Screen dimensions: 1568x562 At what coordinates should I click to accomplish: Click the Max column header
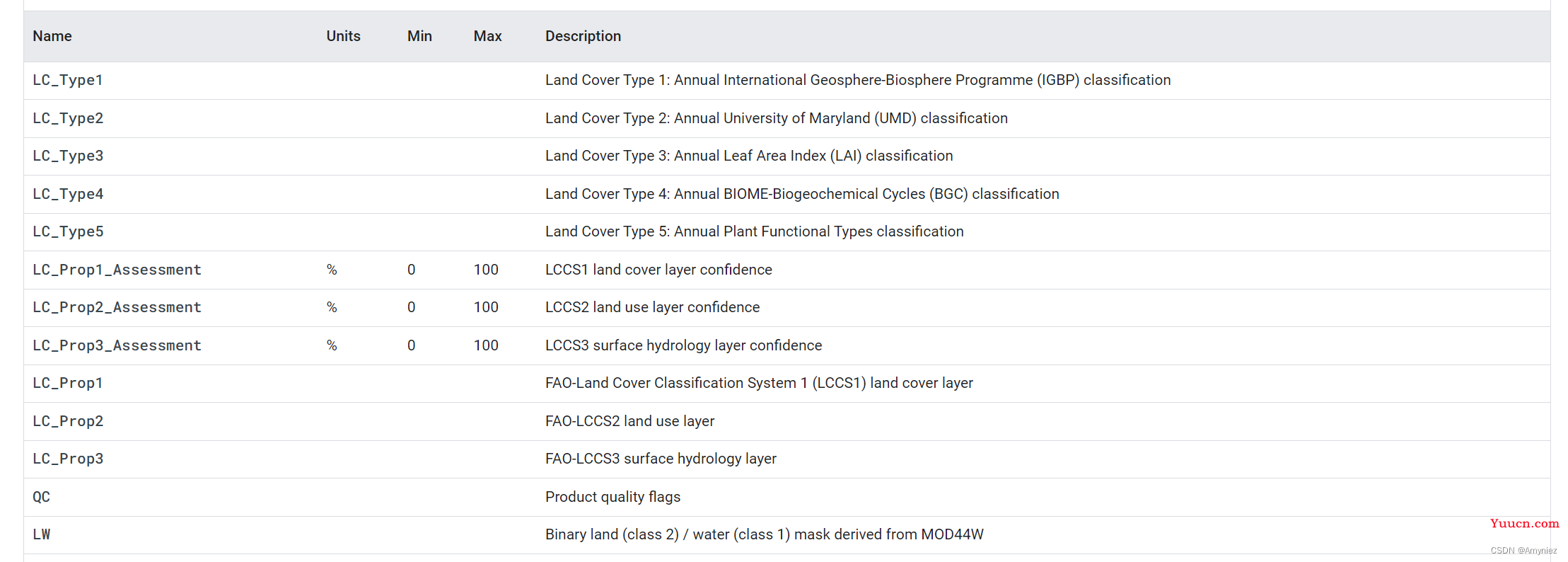pyautogui.click(x=487, y=36)
